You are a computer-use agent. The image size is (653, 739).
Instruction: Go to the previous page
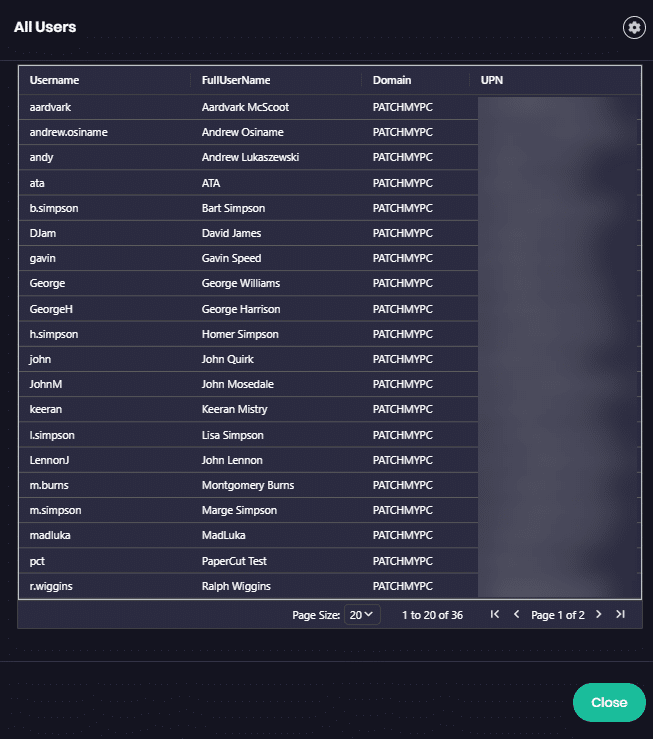pos(516,615)
